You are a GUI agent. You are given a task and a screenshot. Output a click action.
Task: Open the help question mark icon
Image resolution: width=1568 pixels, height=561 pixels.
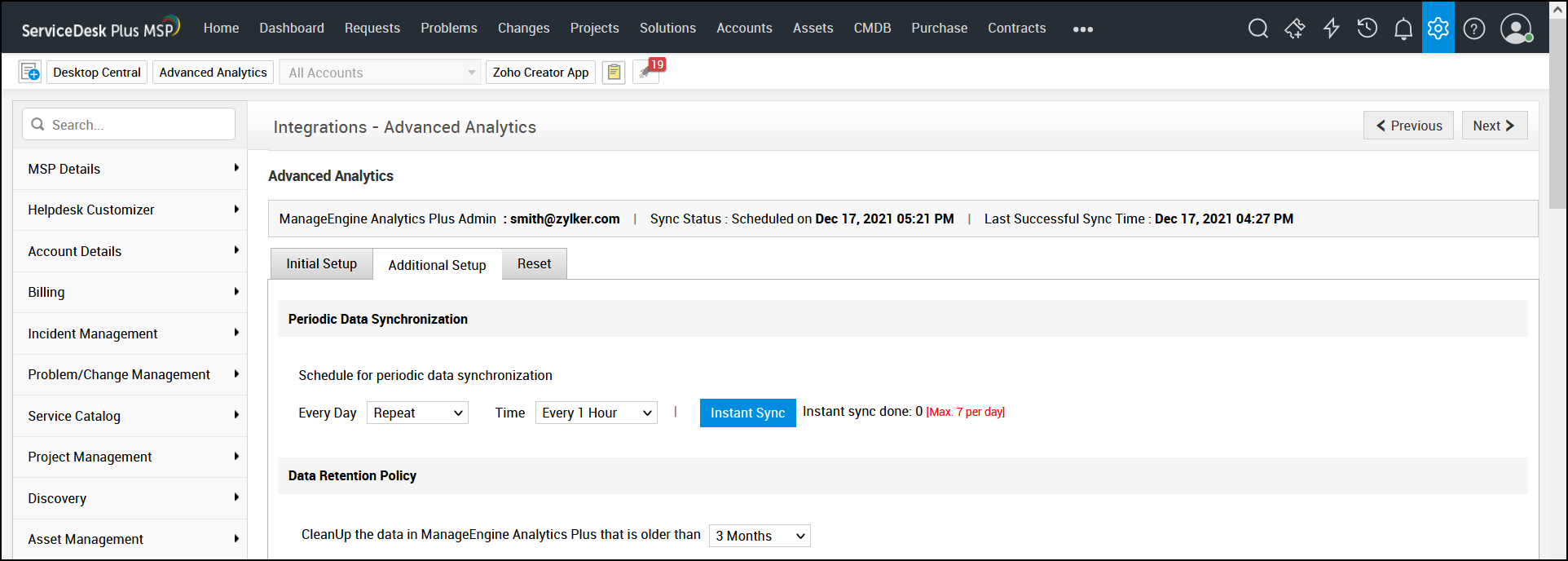(1474, 29)
